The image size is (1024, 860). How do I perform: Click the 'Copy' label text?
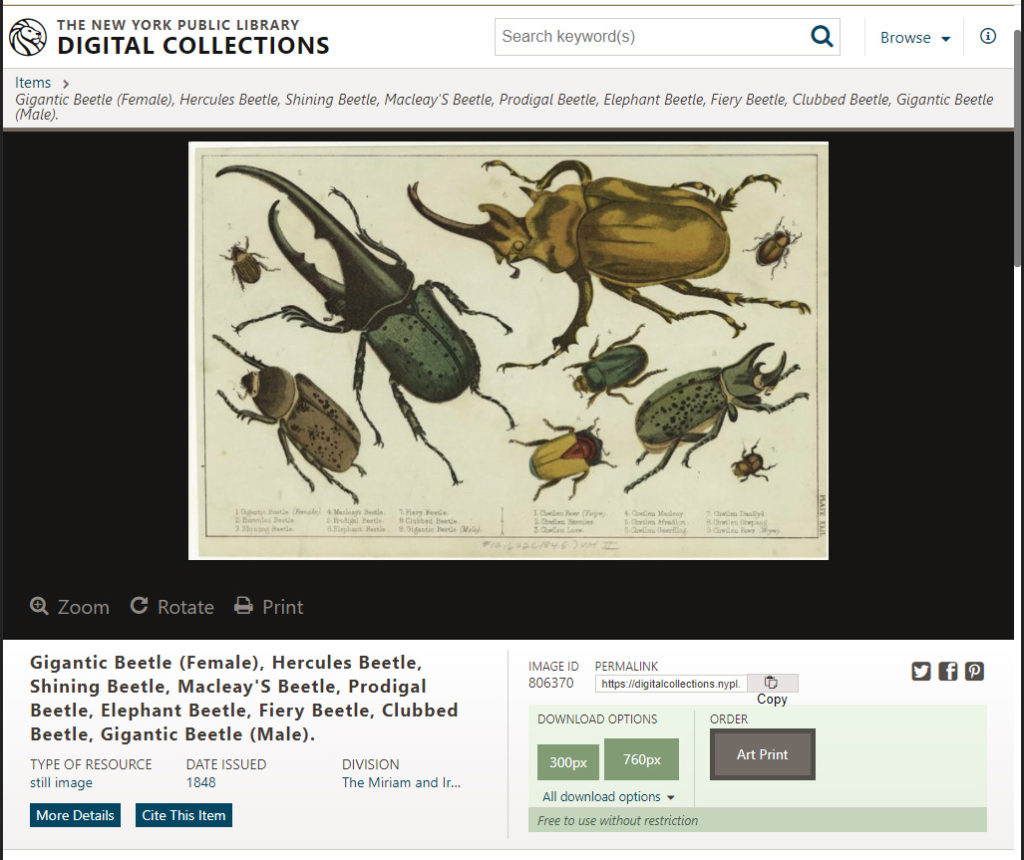[x=772, y=699]
